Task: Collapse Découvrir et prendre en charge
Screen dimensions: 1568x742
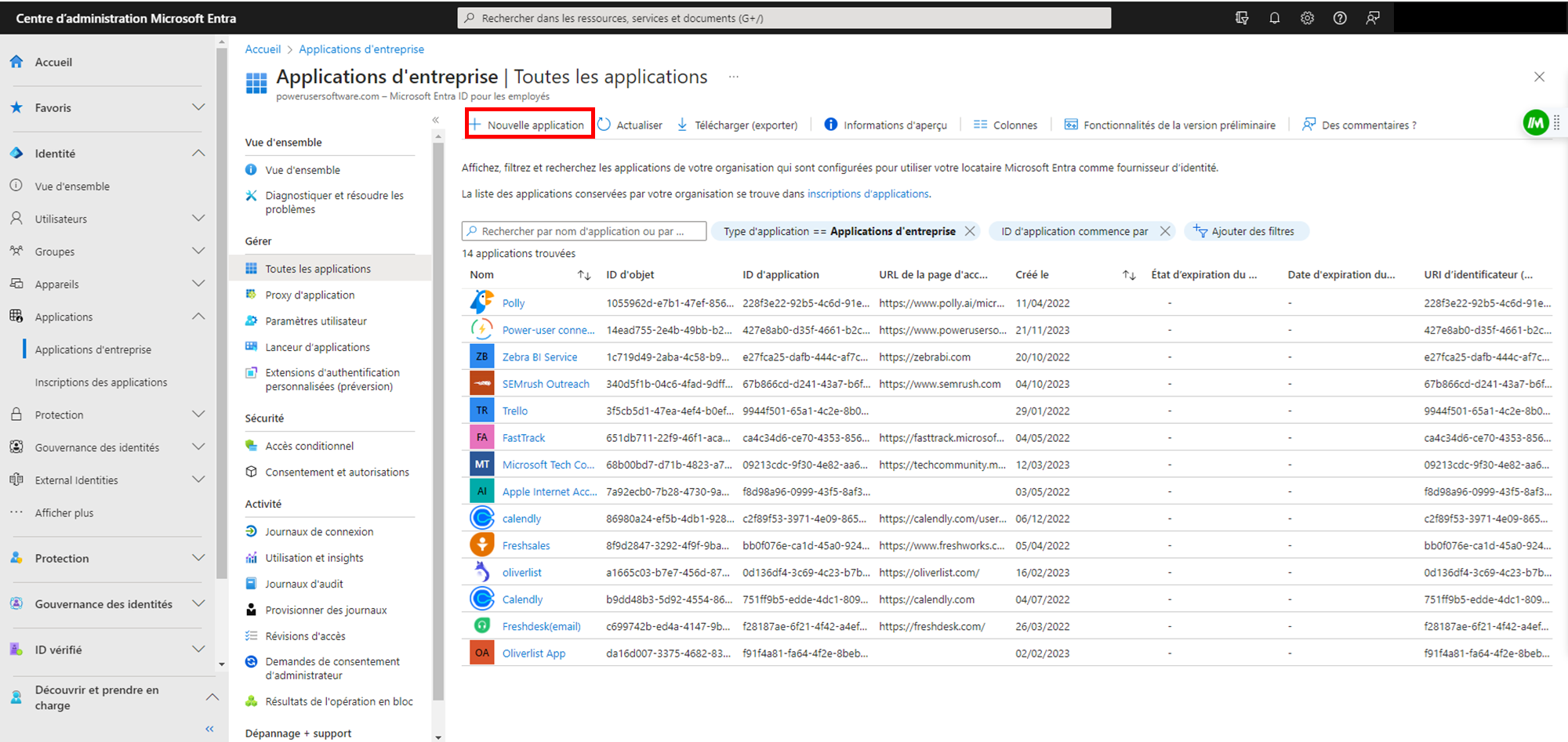Action: (212, 697)
